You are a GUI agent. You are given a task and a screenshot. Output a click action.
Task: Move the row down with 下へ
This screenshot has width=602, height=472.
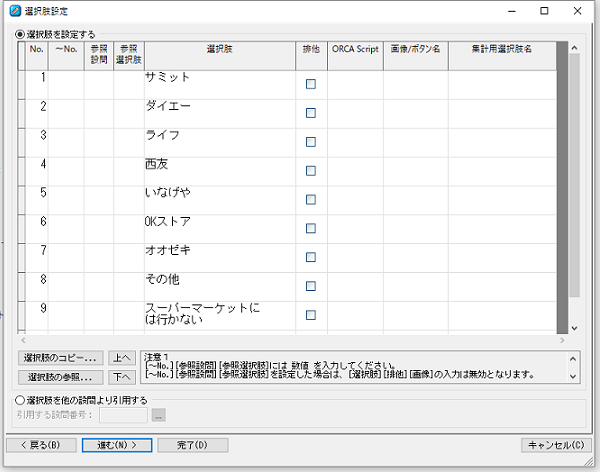click(x=122, y=377)
